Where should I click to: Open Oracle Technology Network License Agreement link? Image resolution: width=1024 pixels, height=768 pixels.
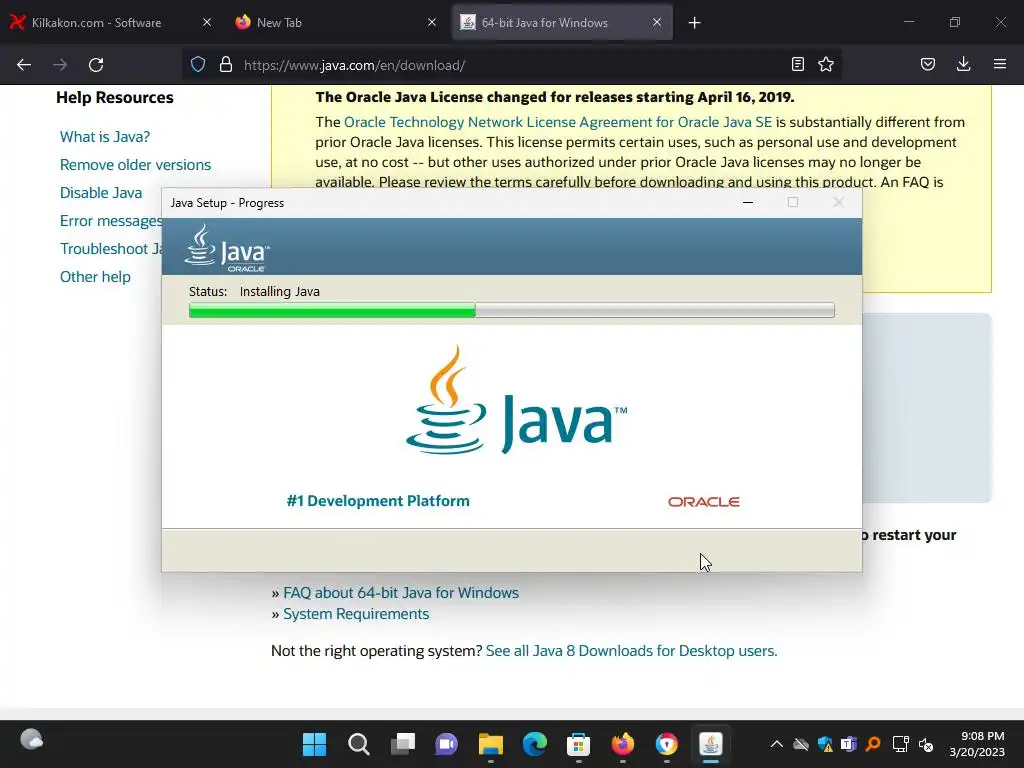click(x=558, y=122)
